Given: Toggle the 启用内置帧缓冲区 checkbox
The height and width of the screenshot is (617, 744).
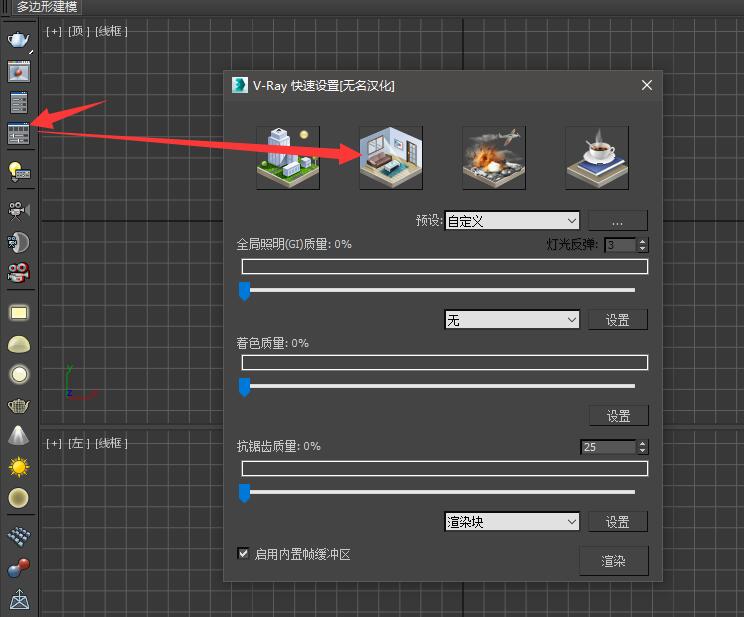Looking at the screenshot, I should pyautogui.click(x=243, y=553).
